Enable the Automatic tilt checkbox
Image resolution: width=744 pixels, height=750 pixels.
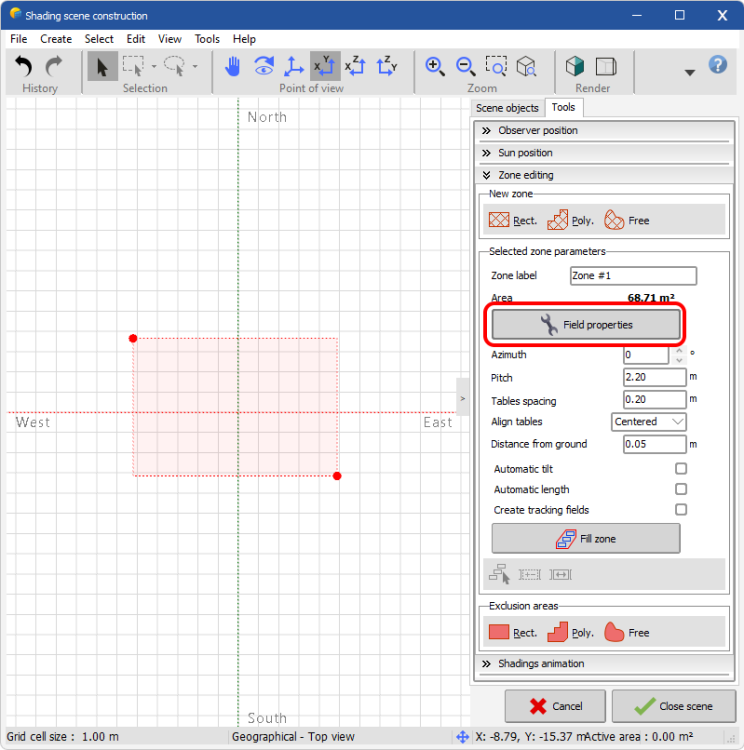(x=681, y=469)
